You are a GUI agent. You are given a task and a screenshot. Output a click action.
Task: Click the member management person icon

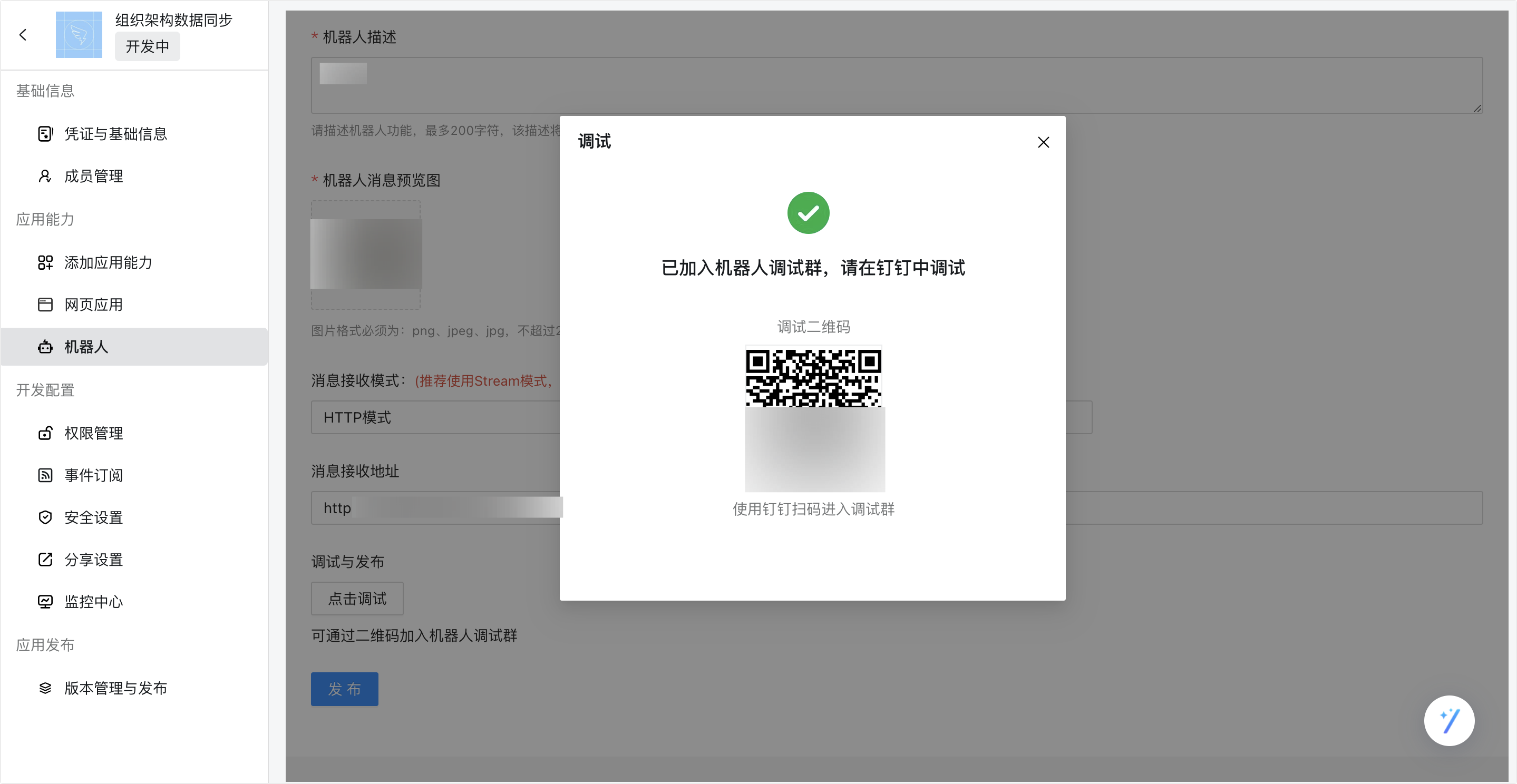45,176
